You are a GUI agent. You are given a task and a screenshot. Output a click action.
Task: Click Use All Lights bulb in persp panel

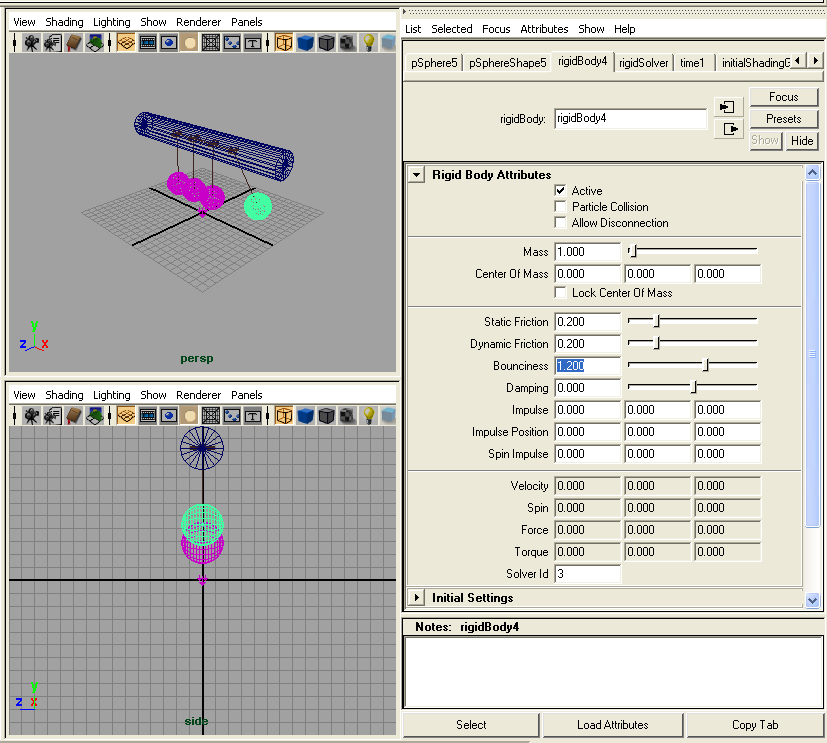click(369, 43)
